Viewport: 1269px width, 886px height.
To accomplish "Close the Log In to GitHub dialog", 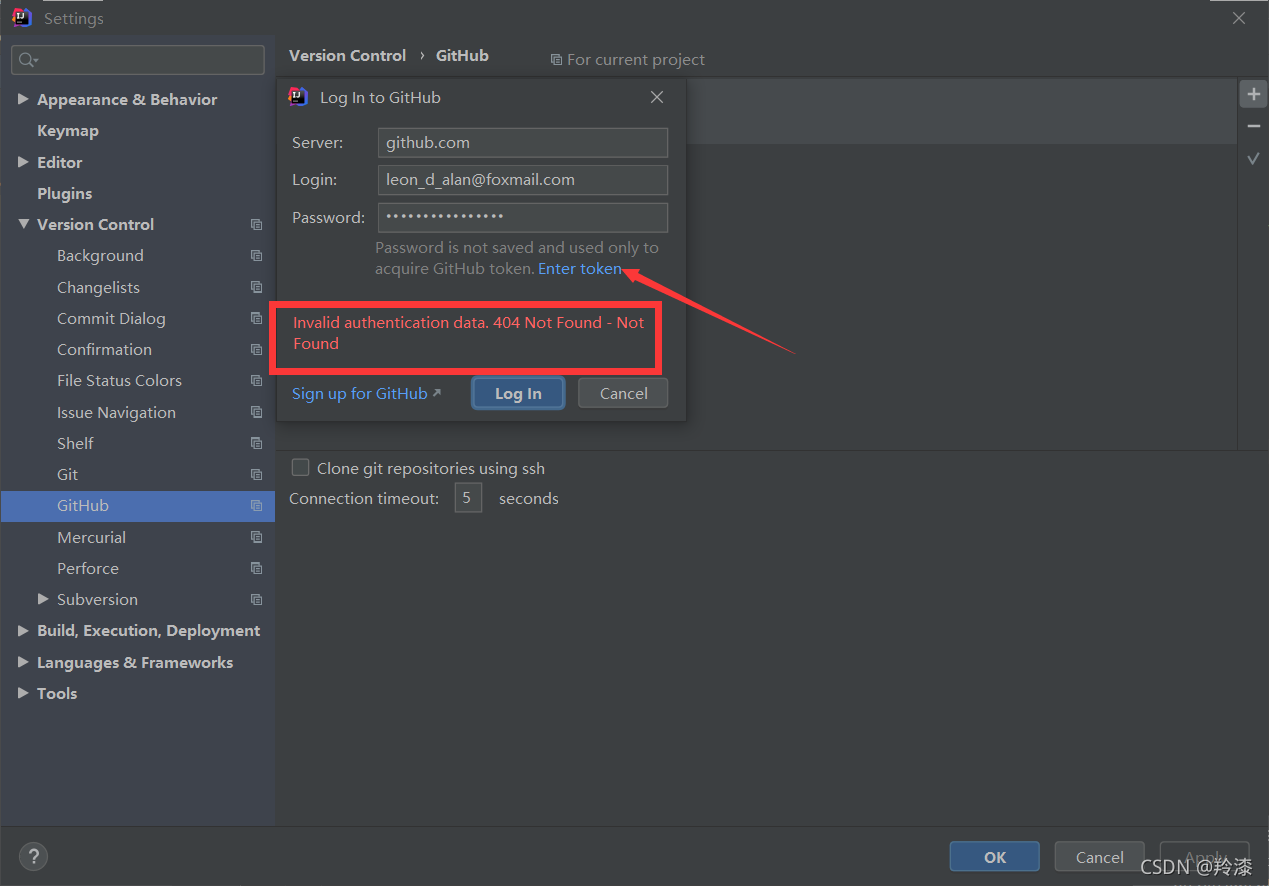I will point(657,97).
